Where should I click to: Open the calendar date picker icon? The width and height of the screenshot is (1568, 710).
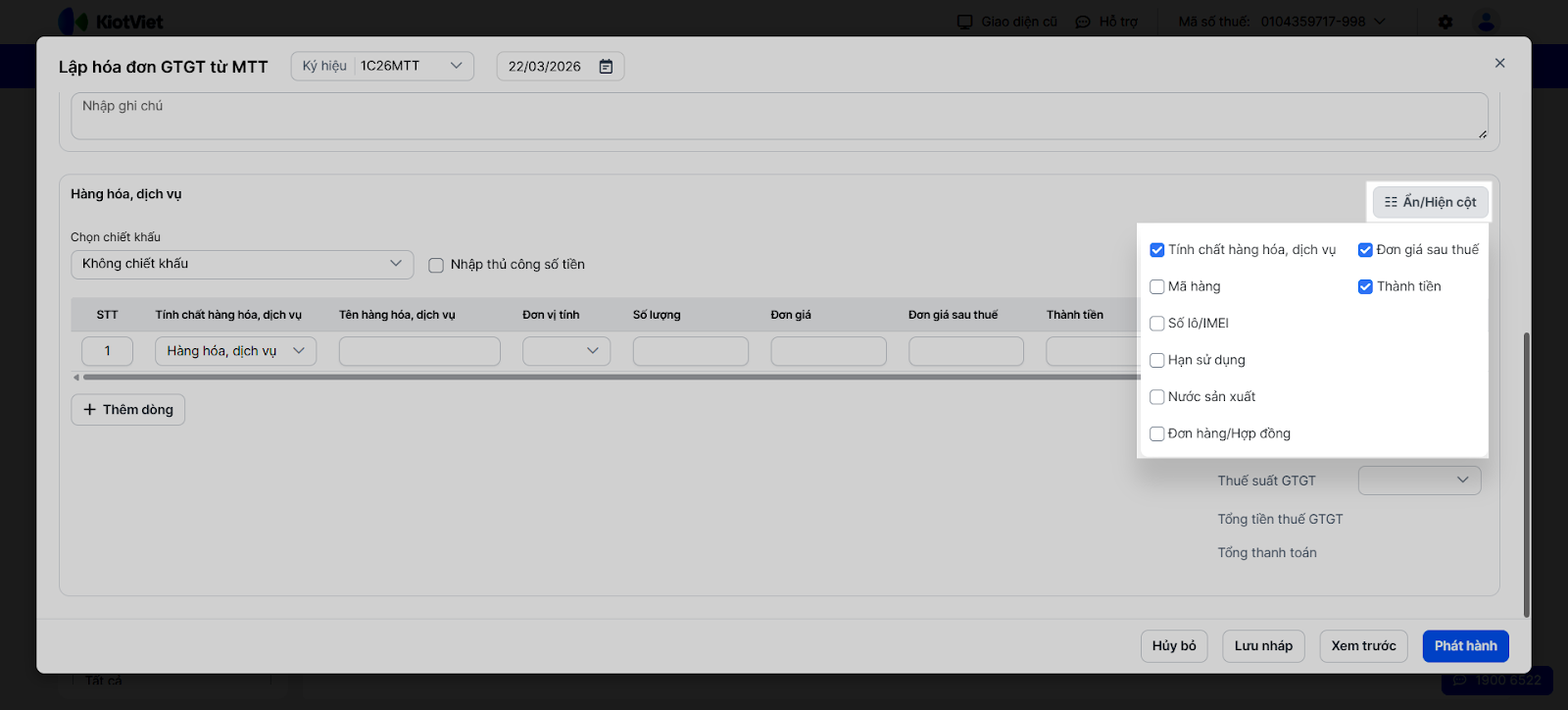606,67
